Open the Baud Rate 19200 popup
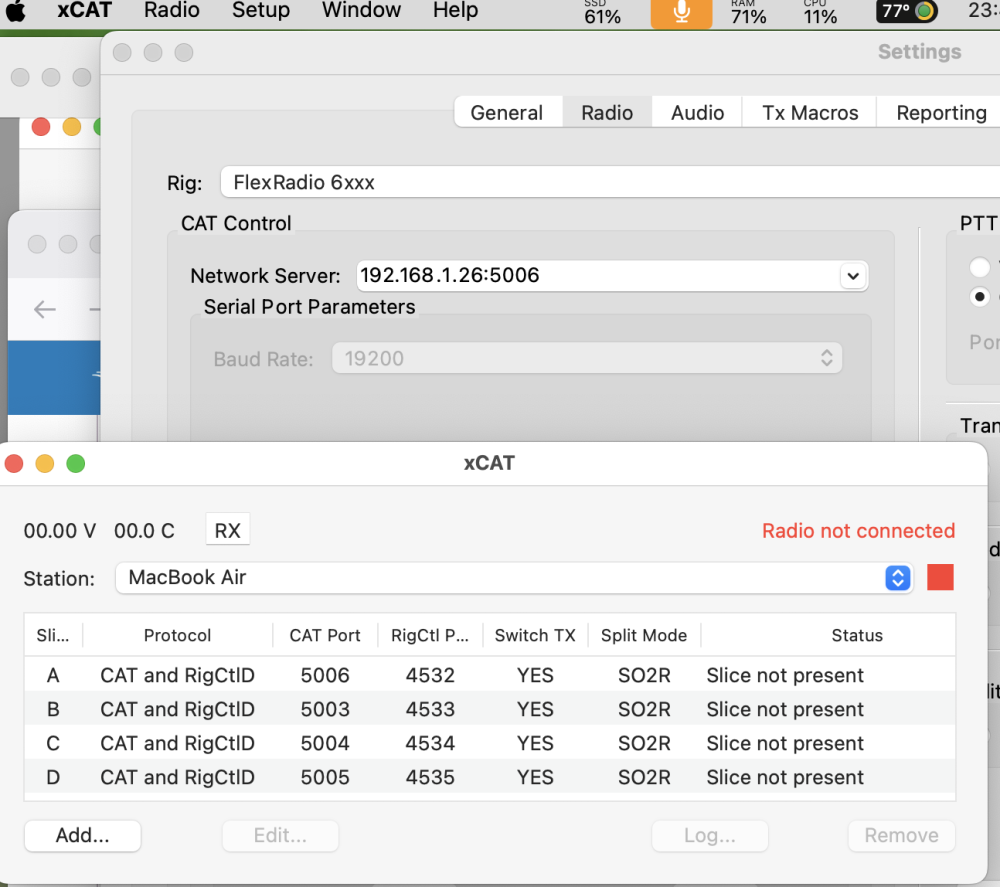This screenshot has height=887, width=1000. pos(587,358)
